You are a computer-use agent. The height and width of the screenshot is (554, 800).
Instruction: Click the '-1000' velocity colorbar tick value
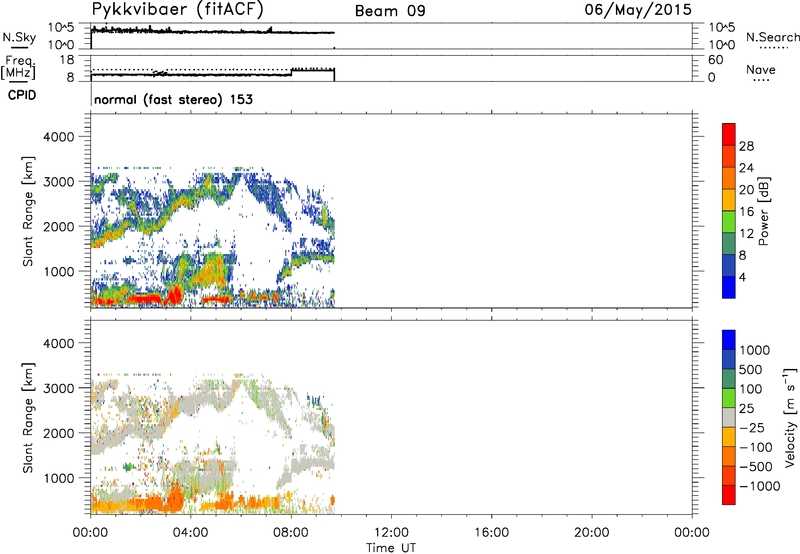760,486
